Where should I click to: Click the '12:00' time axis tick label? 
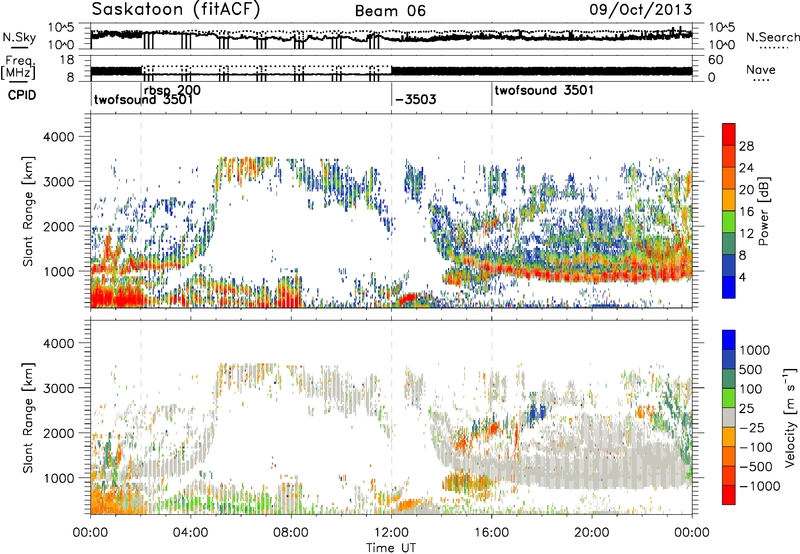pos(391,533)
